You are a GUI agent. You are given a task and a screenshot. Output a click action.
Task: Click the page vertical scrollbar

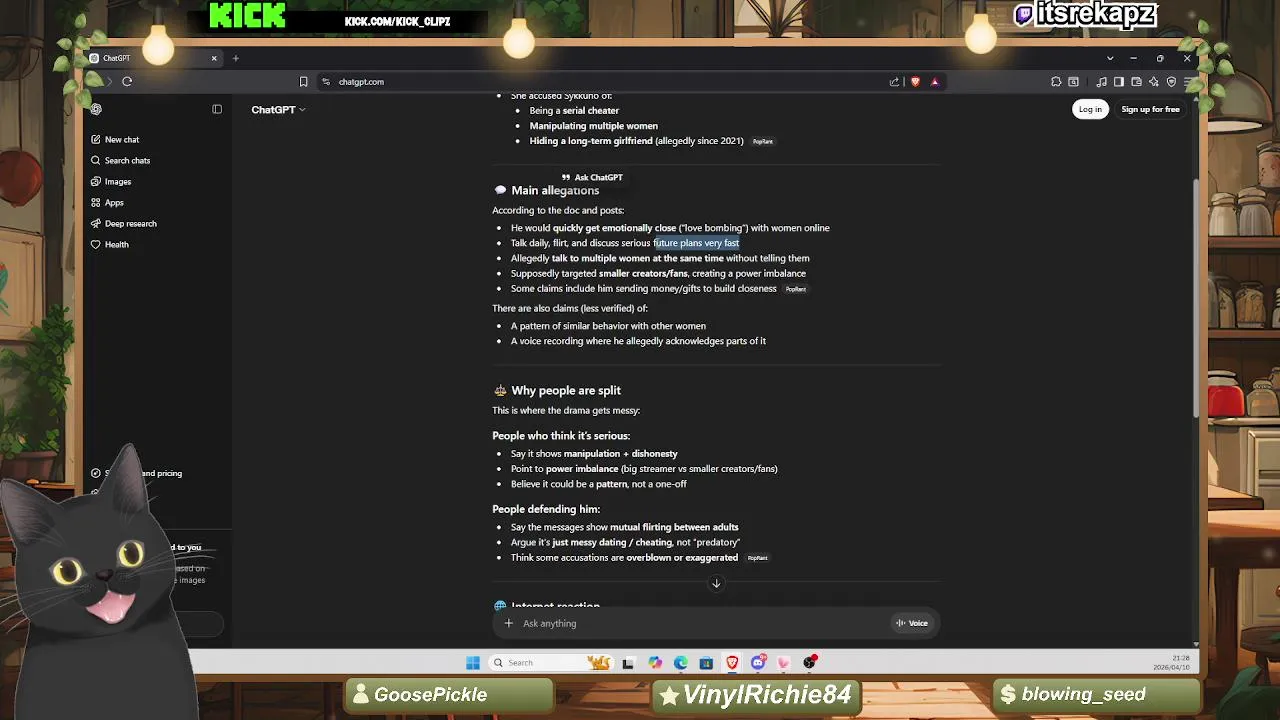click(x=1196, y=300)
